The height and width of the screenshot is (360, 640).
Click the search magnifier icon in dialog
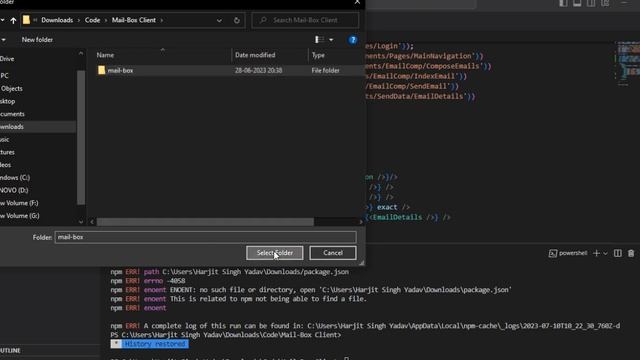coord(263,20)
